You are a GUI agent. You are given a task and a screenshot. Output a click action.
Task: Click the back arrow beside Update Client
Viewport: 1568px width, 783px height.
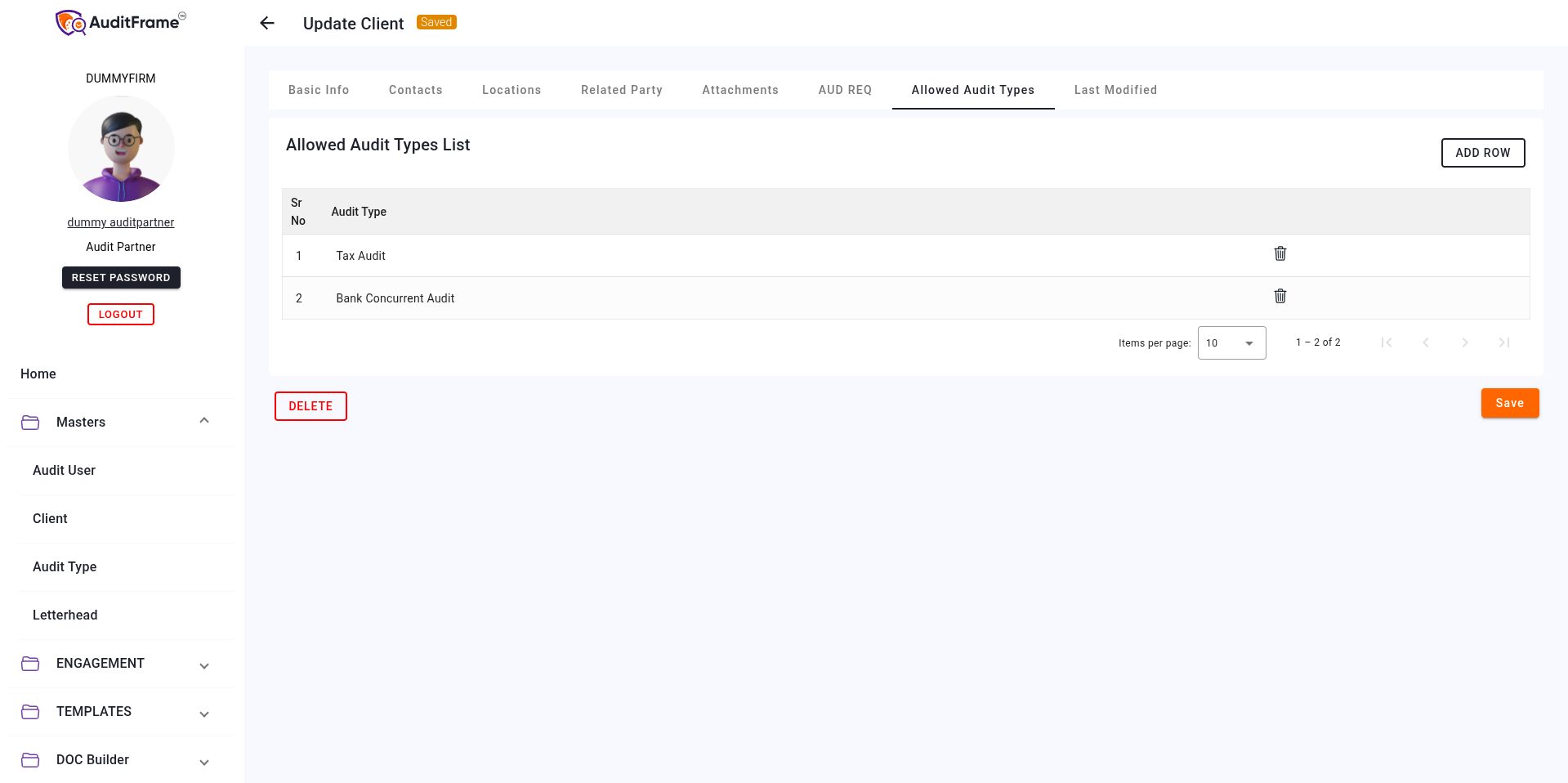(266, 23)
